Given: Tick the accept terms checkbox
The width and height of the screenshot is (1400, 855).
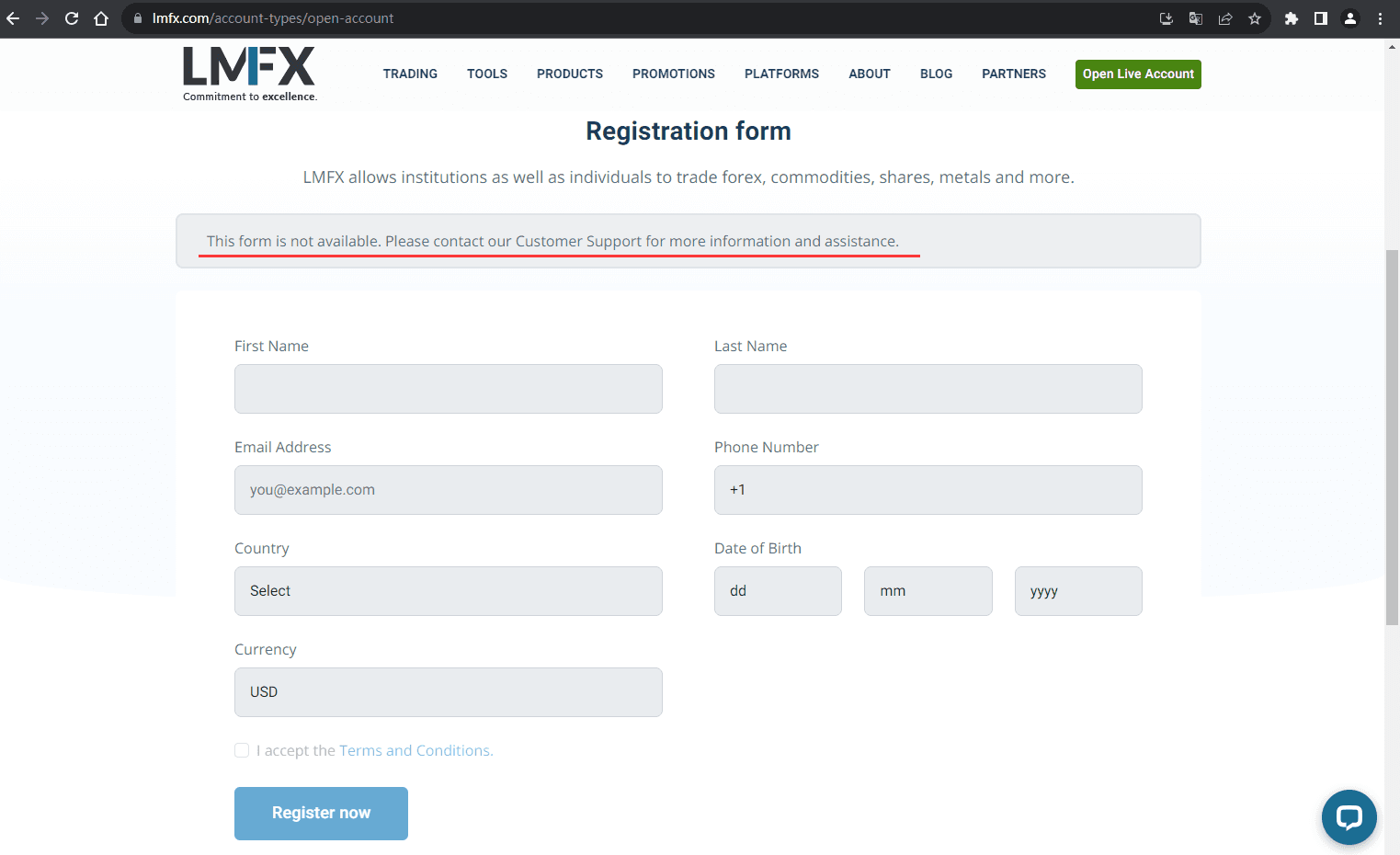Looking at the screenshot, I should click(x=242, y=750).
